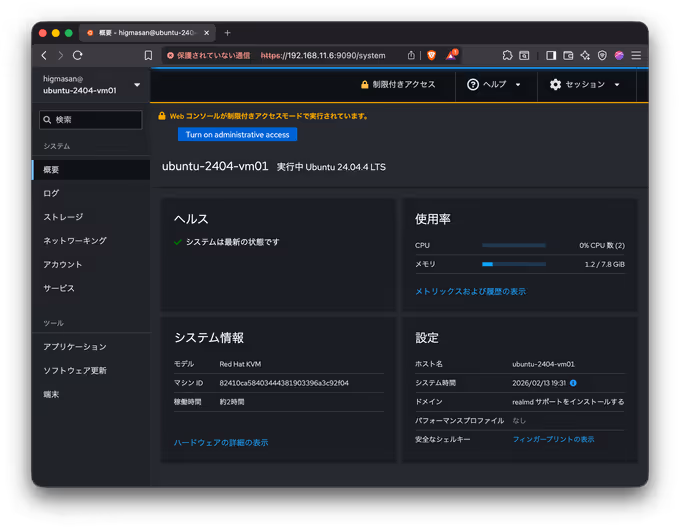Viewport: 680px width, 529px height.
Task: Click the system time info icon
Action: click(x=573, y=383)
